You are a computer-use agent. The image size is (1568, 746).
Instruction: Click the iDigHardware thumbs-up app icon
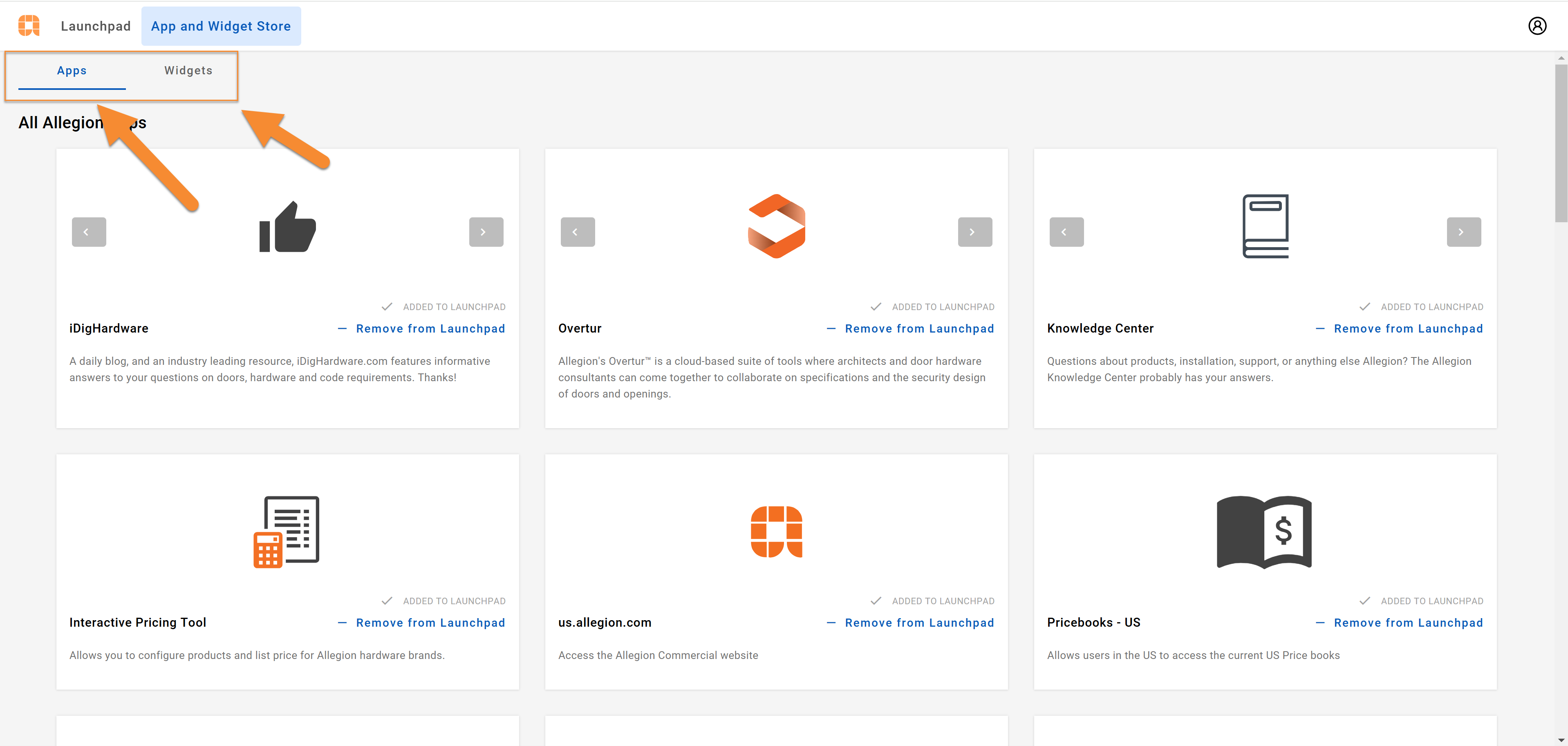pyautogui.click(x=287, y=226)
